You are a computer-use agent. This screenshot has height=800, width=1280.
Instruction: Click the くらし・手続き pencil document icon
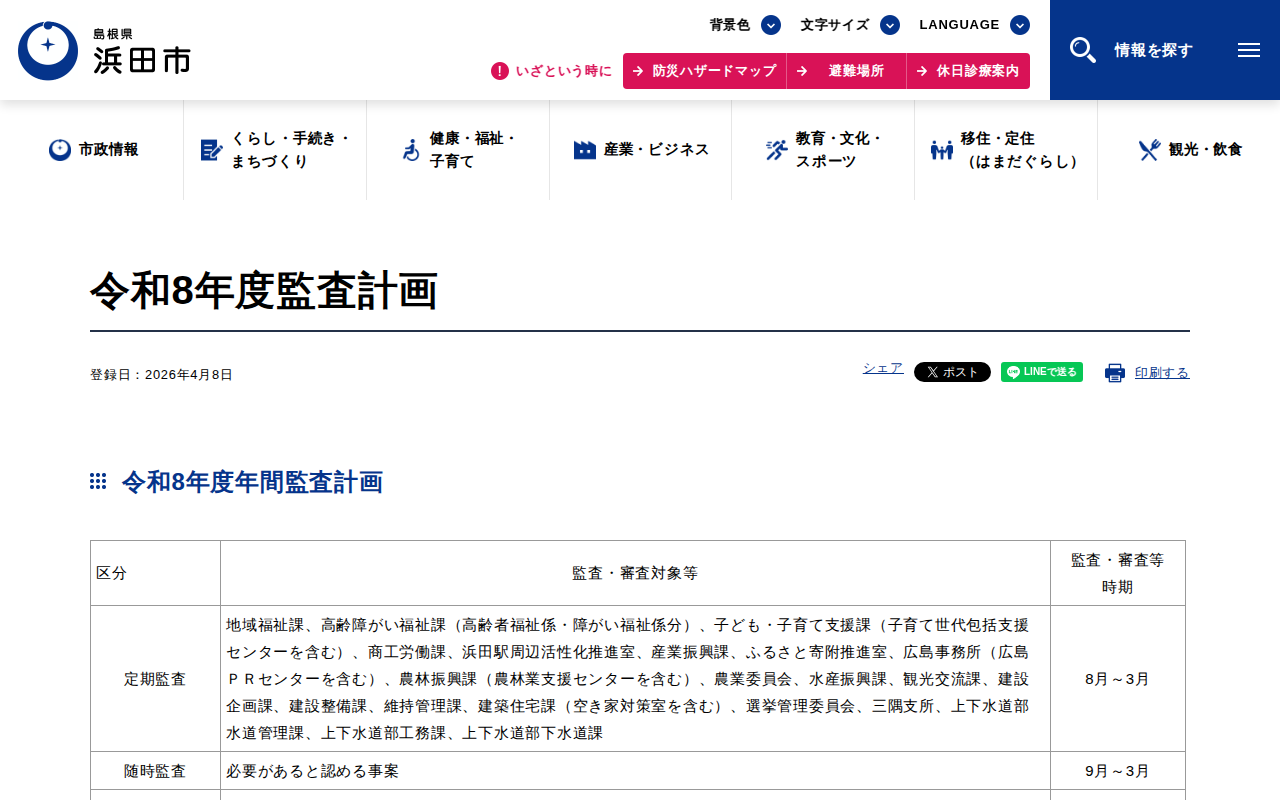click(x=211, y=150)
